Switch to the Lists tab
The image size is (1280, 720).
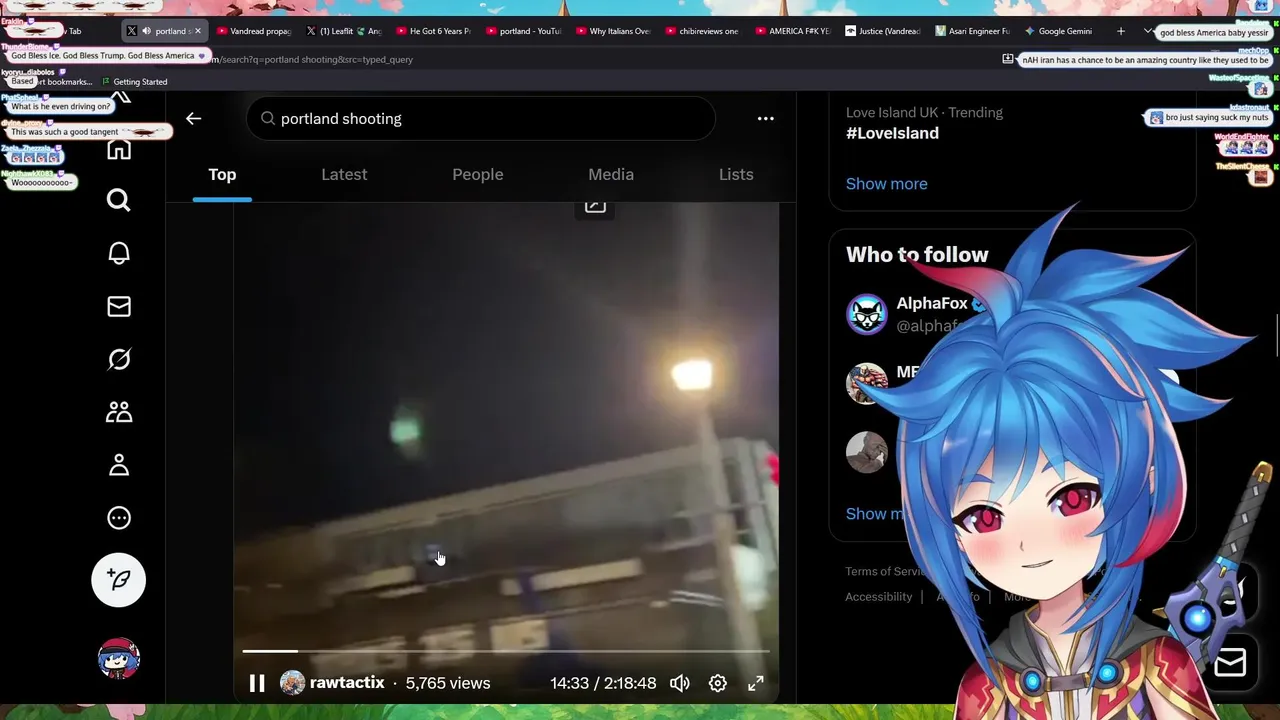[x=736, y=174]
